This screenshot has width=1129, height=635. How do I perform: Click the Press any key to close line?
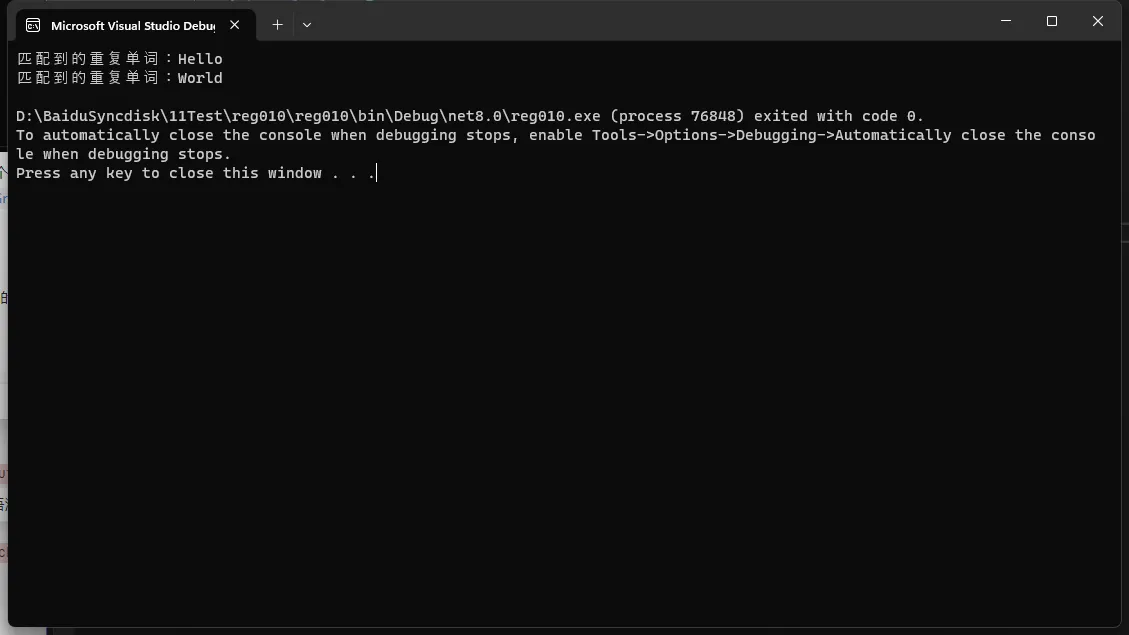click(x=195, y=173)
